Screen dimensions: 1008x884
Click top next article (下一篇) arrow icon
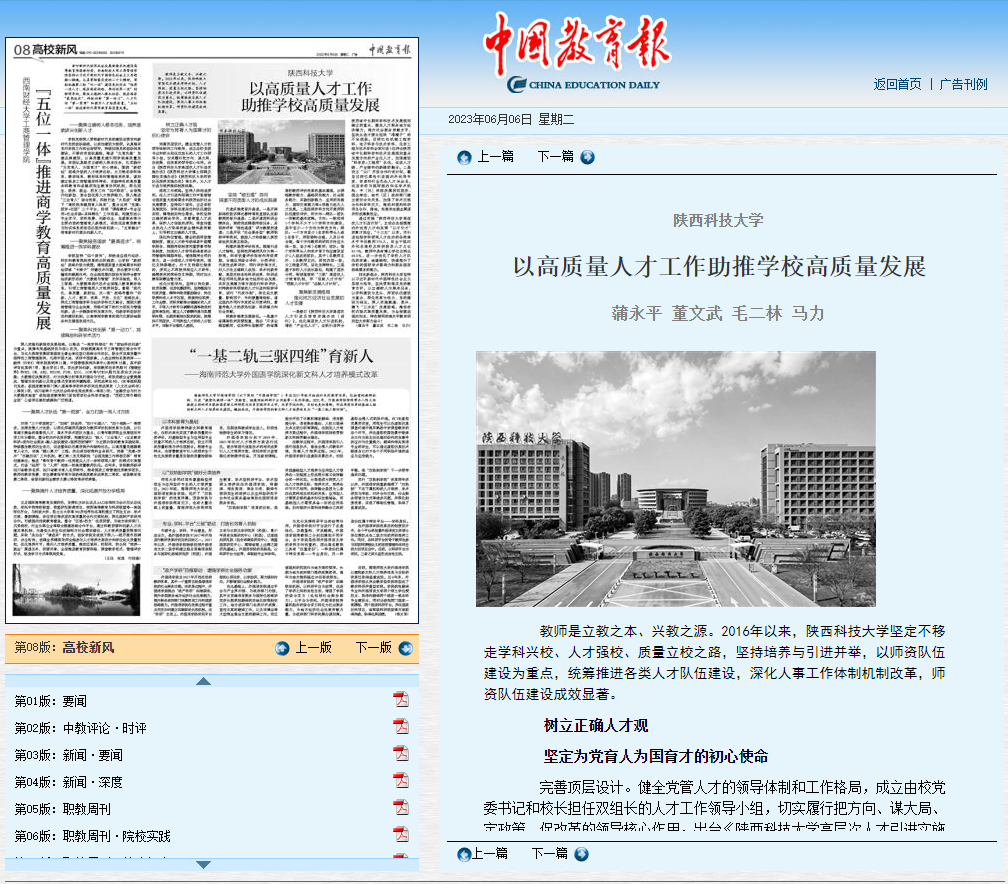coord(587,157)
